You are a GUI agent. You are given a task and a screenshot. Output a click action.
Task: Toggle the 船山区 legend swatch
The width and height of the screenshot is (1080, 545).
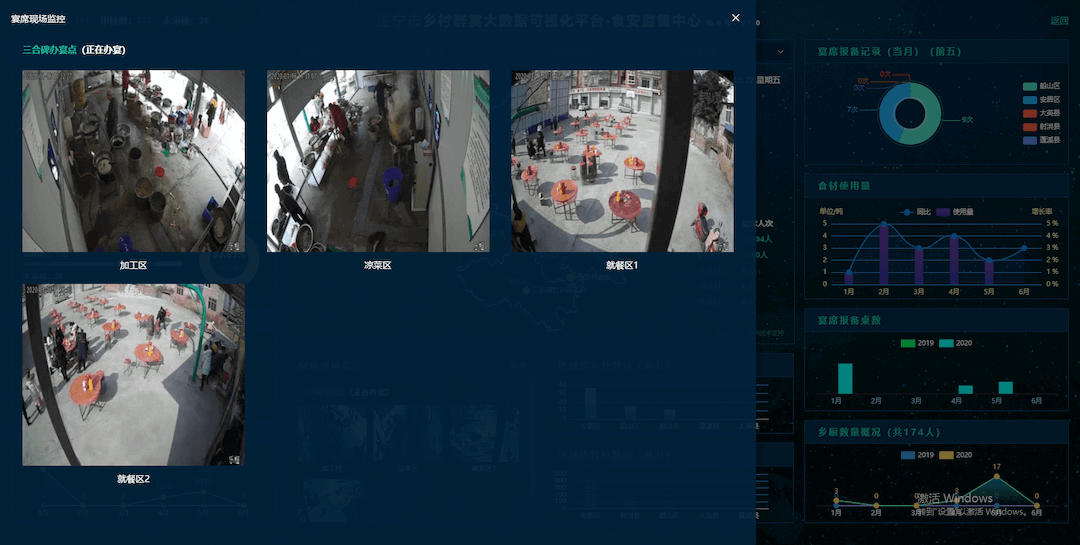coord(1029,87)
